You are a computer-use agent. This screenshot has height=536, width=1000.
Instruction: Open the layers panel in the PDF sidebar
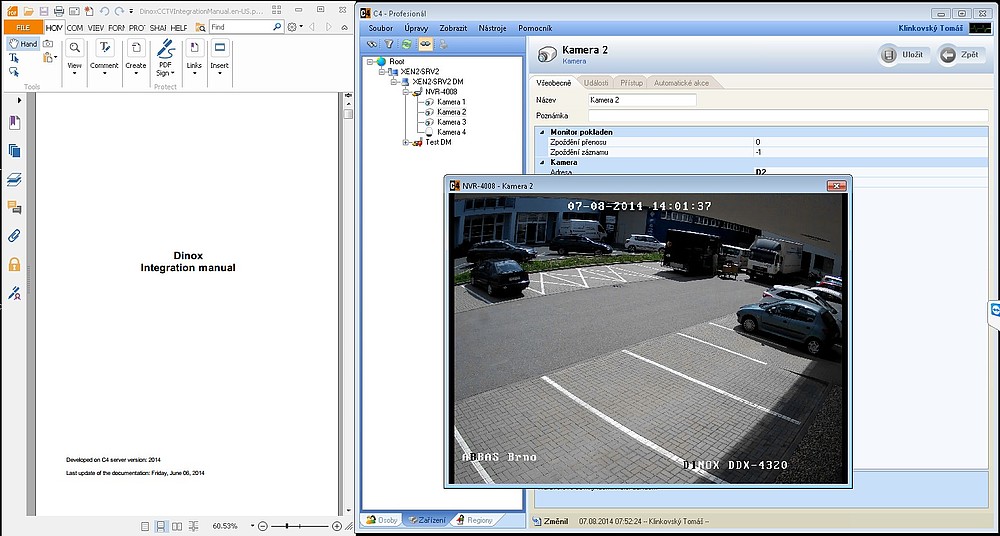14,179
